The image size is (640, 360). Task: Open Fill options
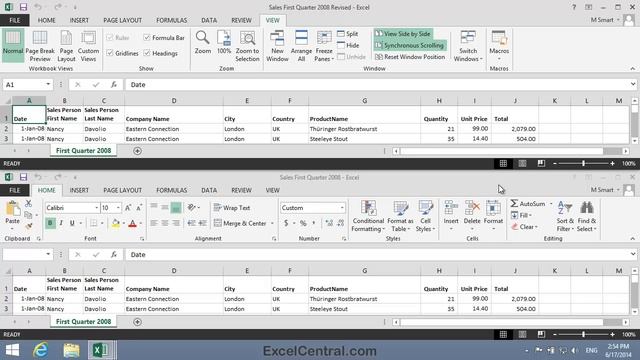coord(521,215)
